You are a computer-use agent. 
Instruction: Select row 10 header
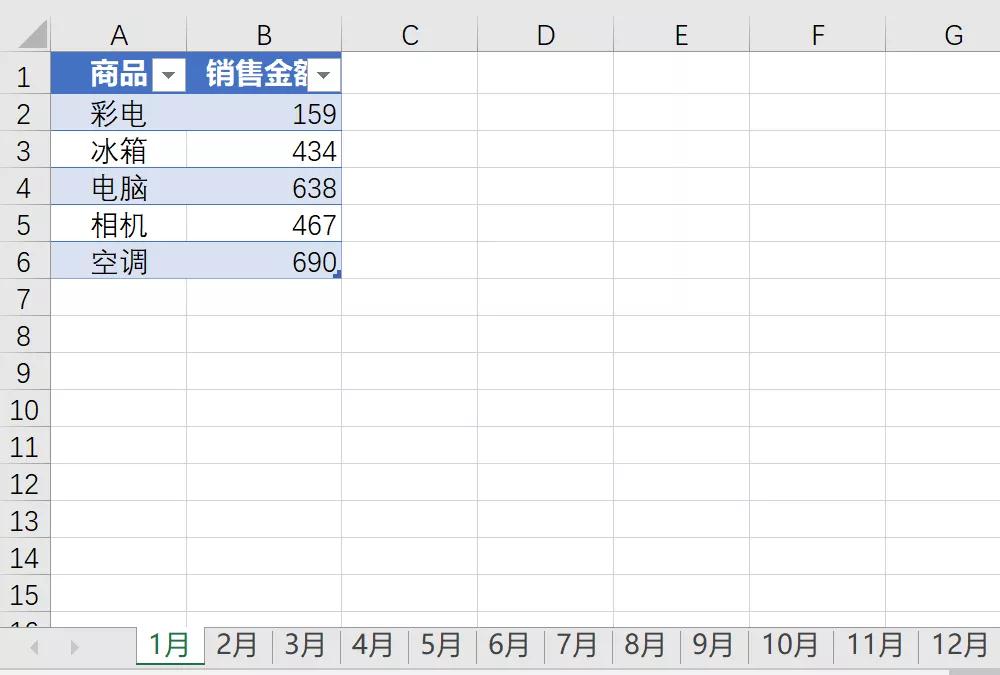click(x=24, y=410)
